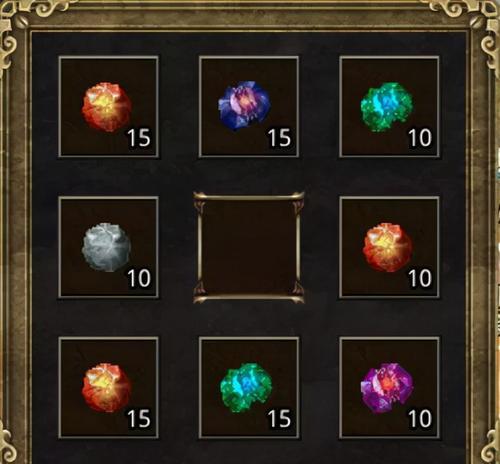Choose the magenta purple gem

click(x=387, y=388)
